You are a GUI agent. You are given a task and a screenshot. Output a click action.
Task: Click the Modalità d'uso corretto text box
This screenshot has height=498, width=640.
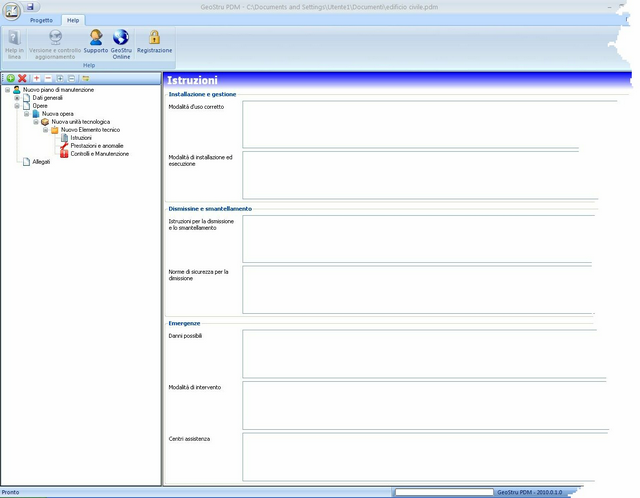[411, 124]
